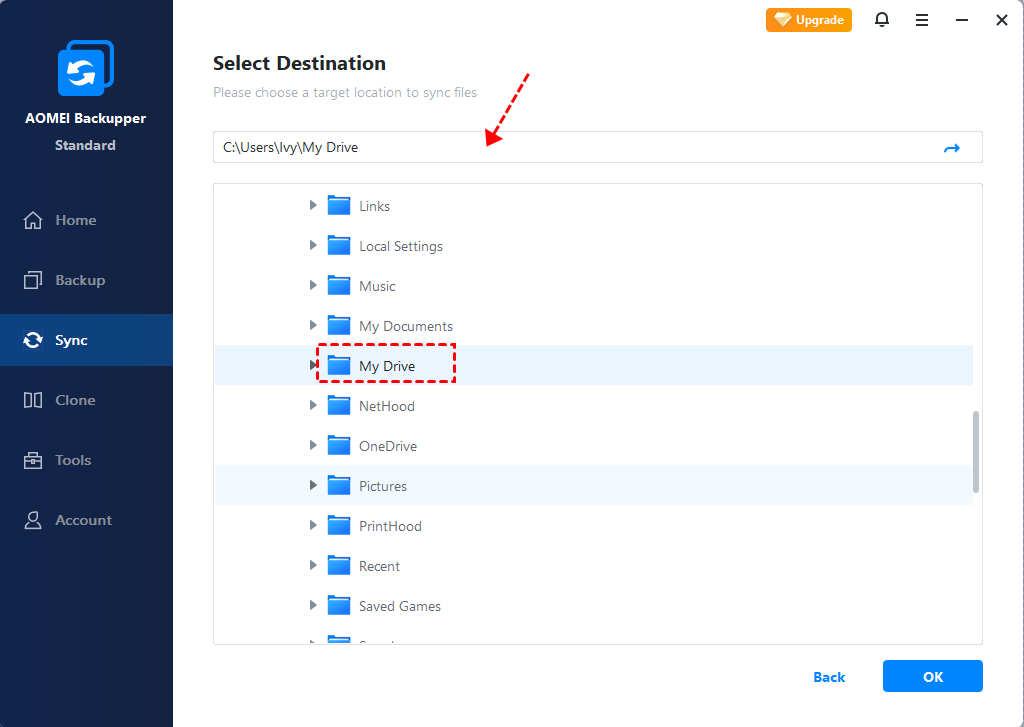Image resolution: width=1024 pixels, height=727 pixels.
Task: Expand the Local Settings folder node
Action: [x=313, y=246]
